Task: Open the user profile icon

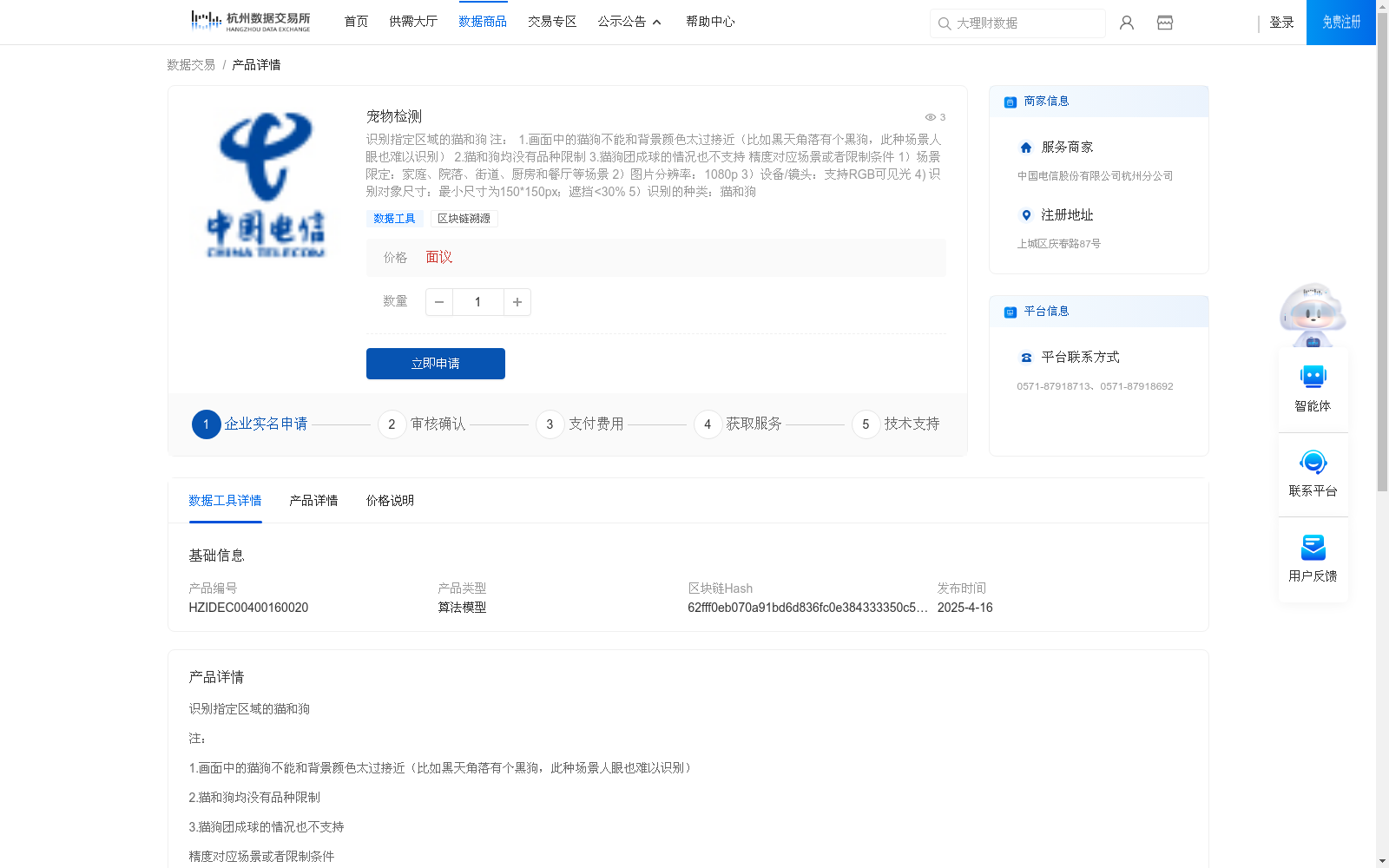Action: click(x=1126, y=23)
